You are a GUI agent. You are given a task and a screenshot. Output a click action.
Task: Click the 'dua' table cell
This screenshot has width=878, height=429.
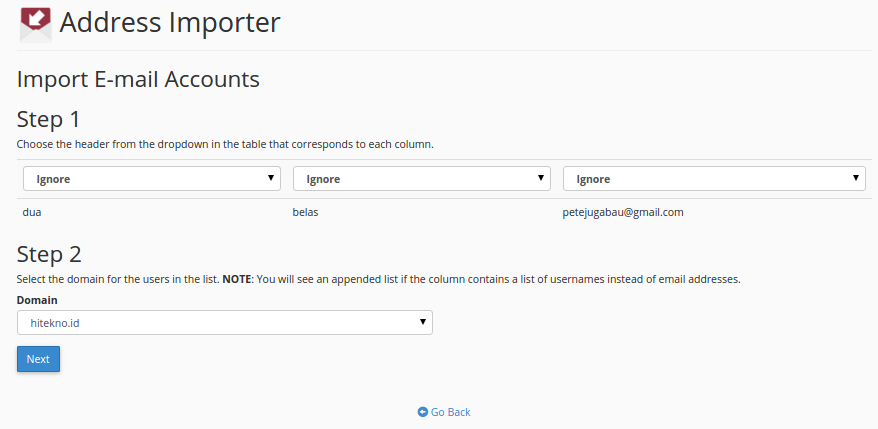[32, 212]
